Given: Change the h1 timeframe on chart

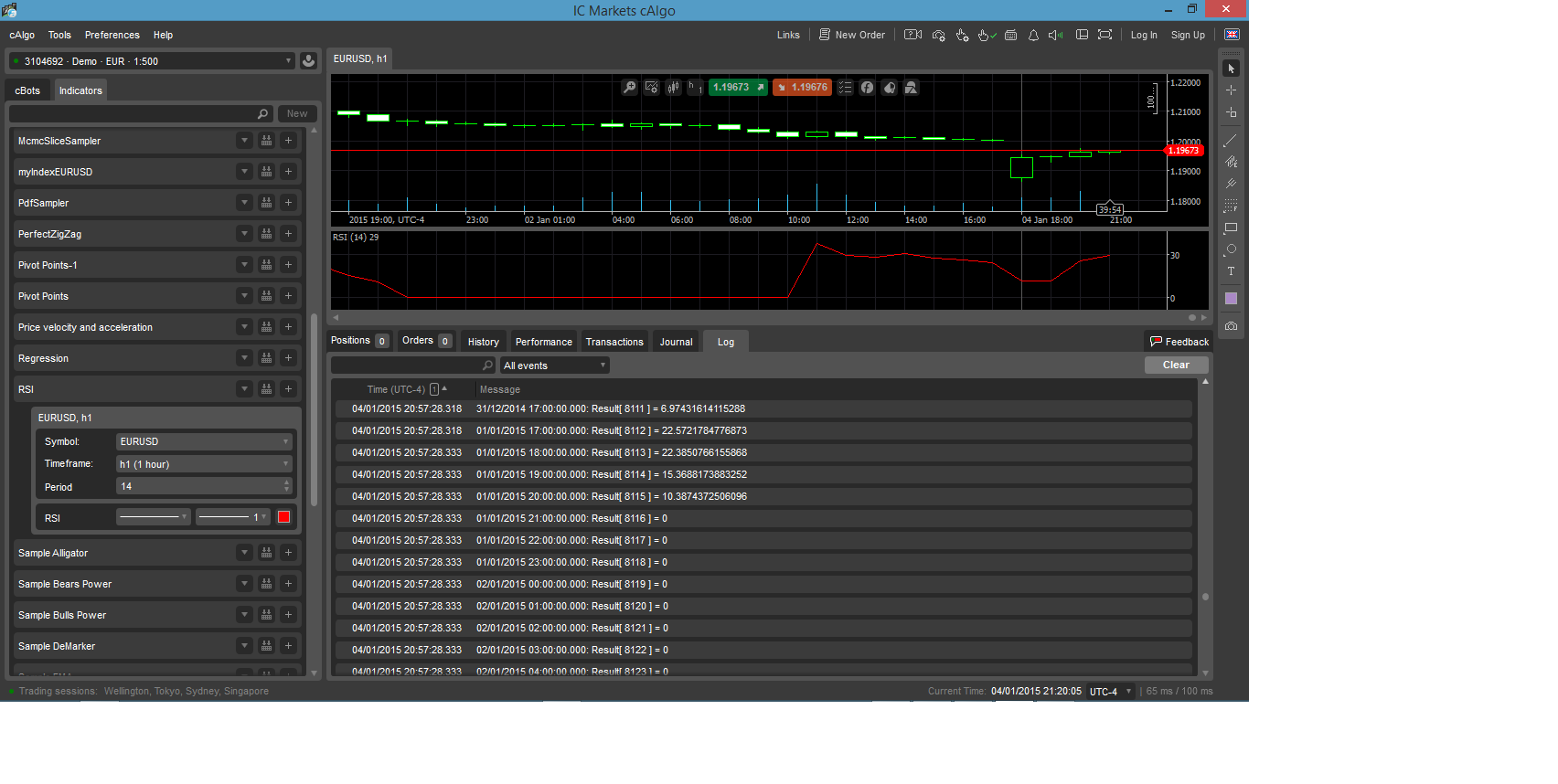Looking at the screenshot, I should click(x=694, y=88).
